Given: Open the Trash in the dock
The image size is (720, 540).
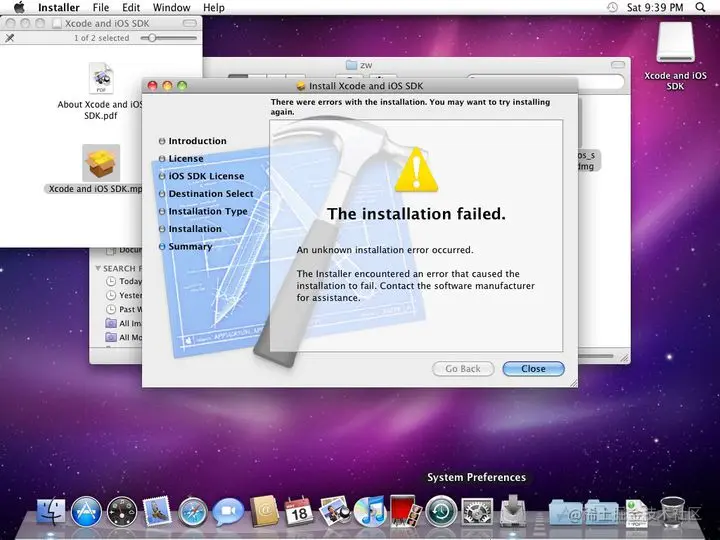Looking at the screenshot, I should click(x=672, y=511).
